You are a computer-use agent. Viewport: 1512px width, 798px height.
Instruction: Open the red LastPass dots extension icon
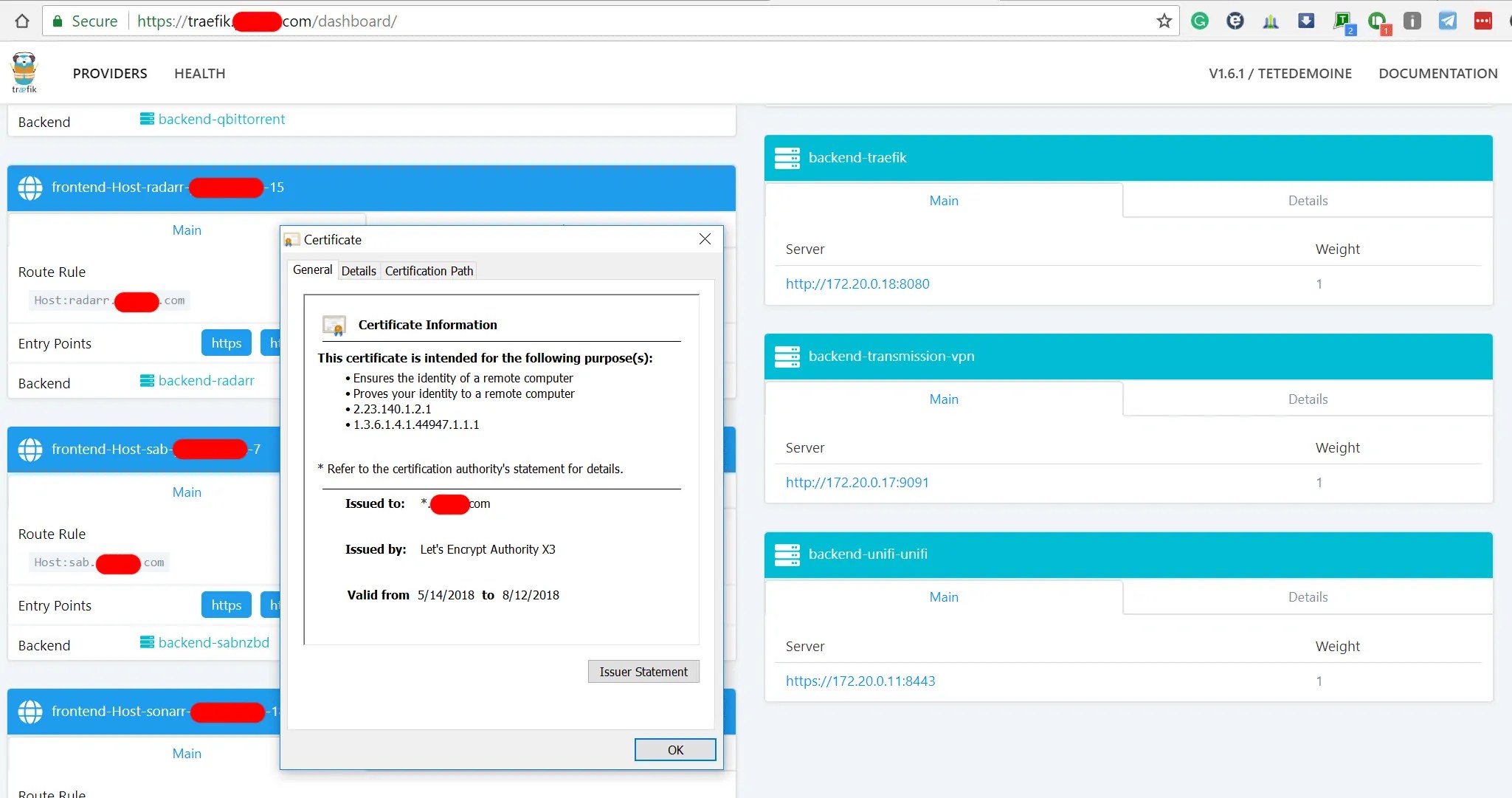pyautogui.click(x=1483, y=21)
